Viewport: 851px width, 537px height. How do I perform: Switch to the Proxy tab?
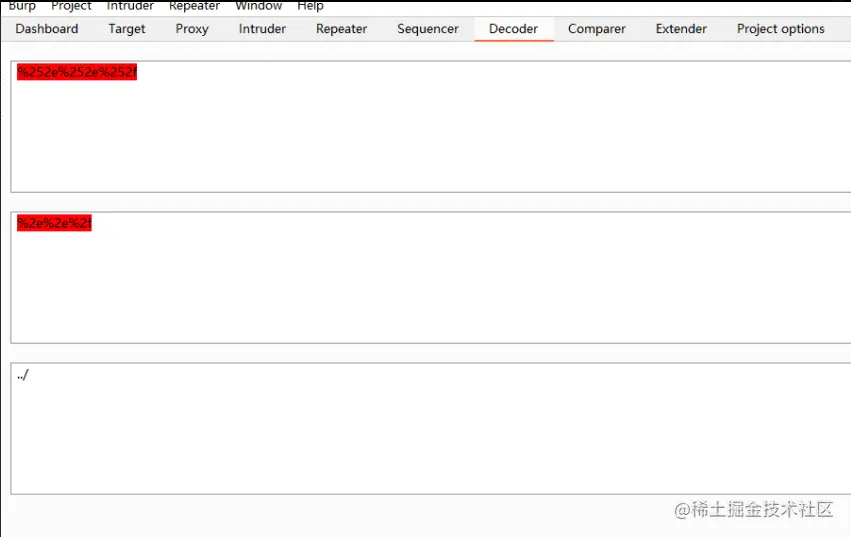(x=192, y=29)
